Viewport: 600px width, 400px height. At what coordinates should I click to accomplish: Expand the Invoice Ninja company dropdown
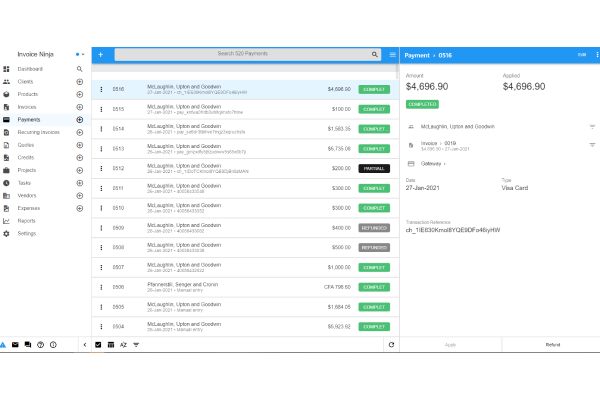coord(85,54)
